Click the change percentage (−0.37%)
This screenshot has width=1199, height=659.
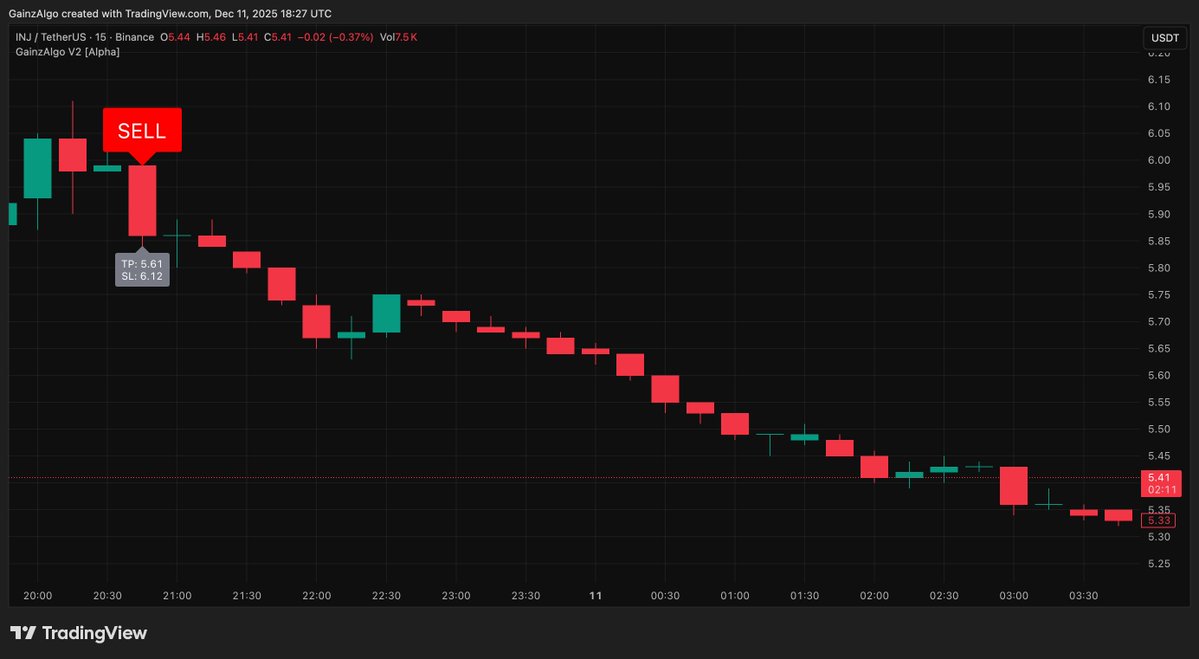pos(352,36)
